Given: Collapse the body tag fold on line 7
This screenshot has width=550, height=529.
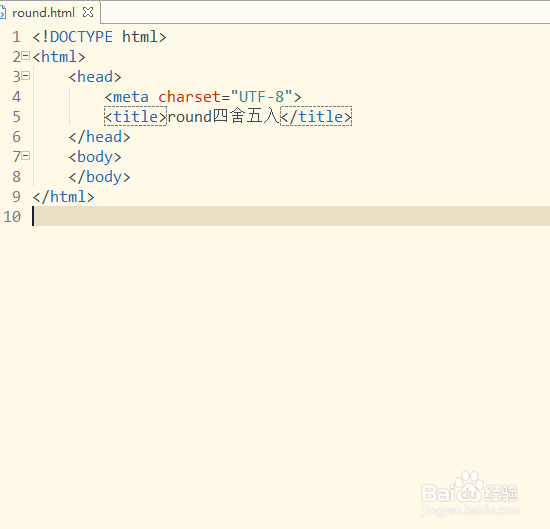Looking at the screenshot, I should (26, 155).
